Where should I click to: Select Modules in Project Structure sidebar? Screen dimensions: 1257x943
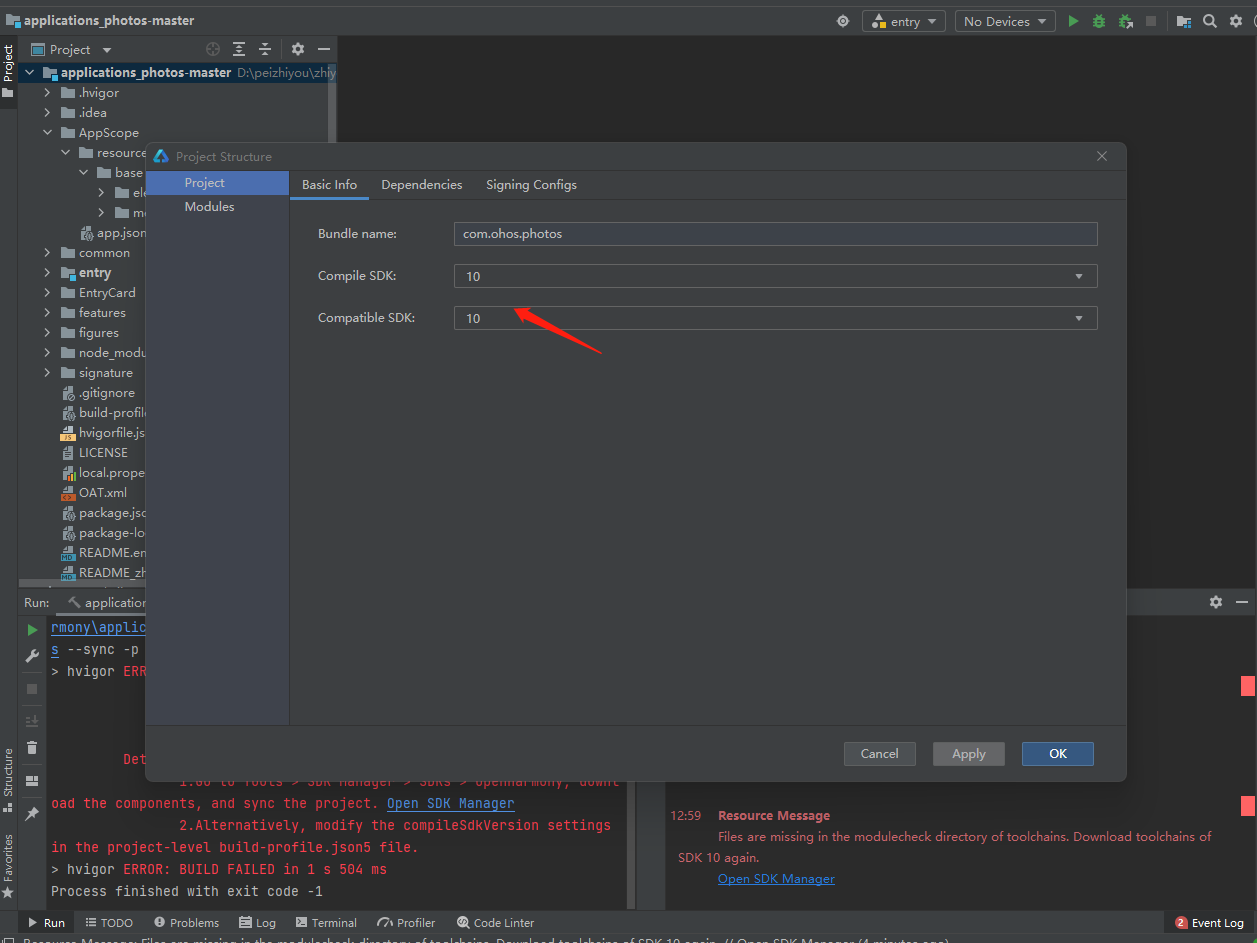(x=217, y=207)
